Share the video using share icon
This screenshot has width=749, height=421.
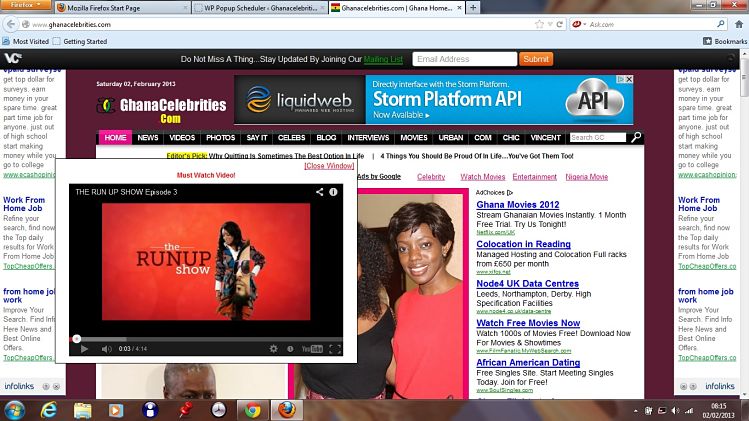[x=320, y=192]
